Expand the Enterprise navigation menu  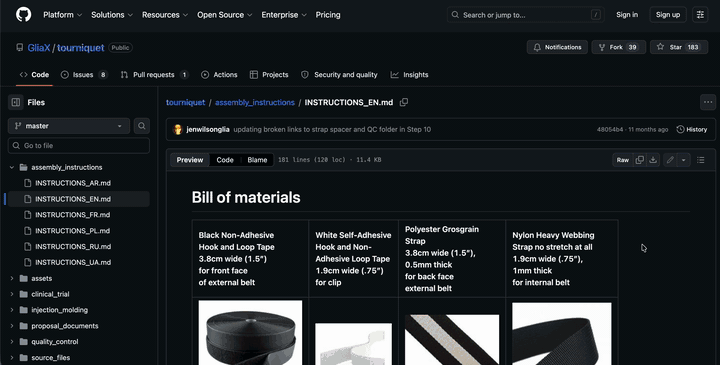(284, 15)
